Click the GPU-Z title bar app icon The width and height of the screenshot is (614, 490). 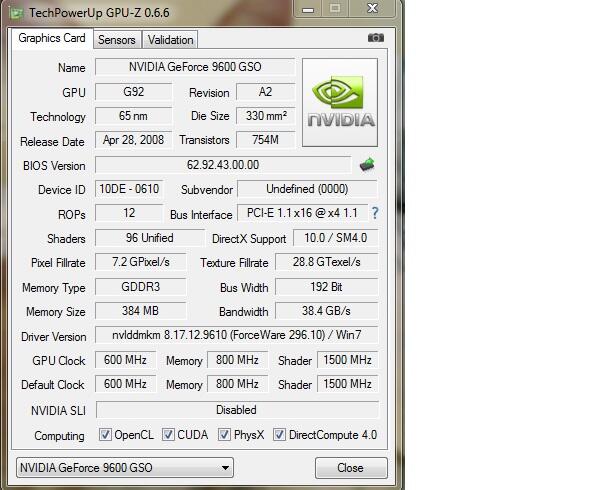(x=16, y=13)
